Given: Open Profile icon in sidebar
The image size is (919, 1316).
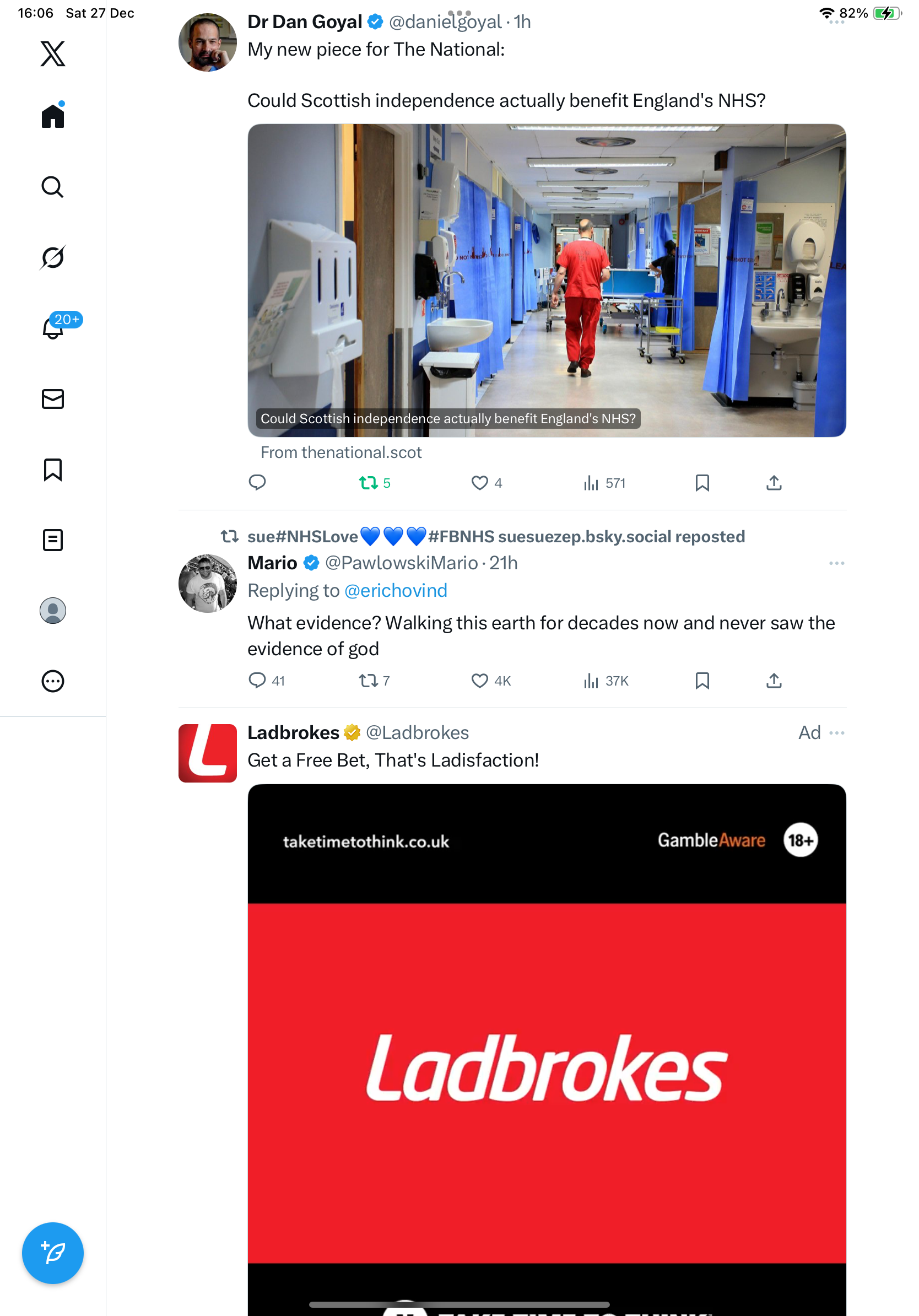Looking at the screenshot, I should coord(53,611).
